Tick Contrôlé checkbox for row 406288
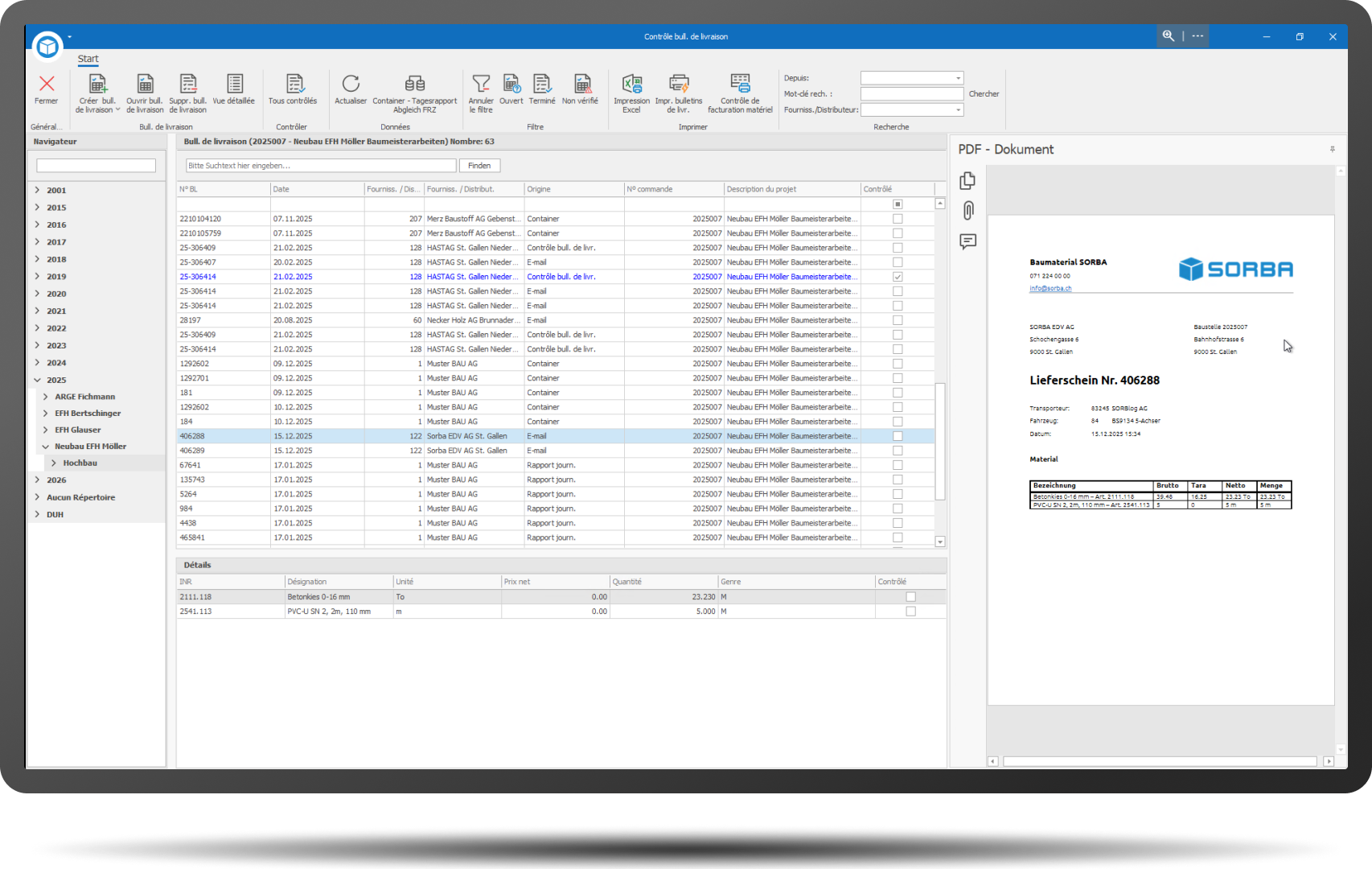Screen dimensions: 1372x869 click(x=898, y=436)
